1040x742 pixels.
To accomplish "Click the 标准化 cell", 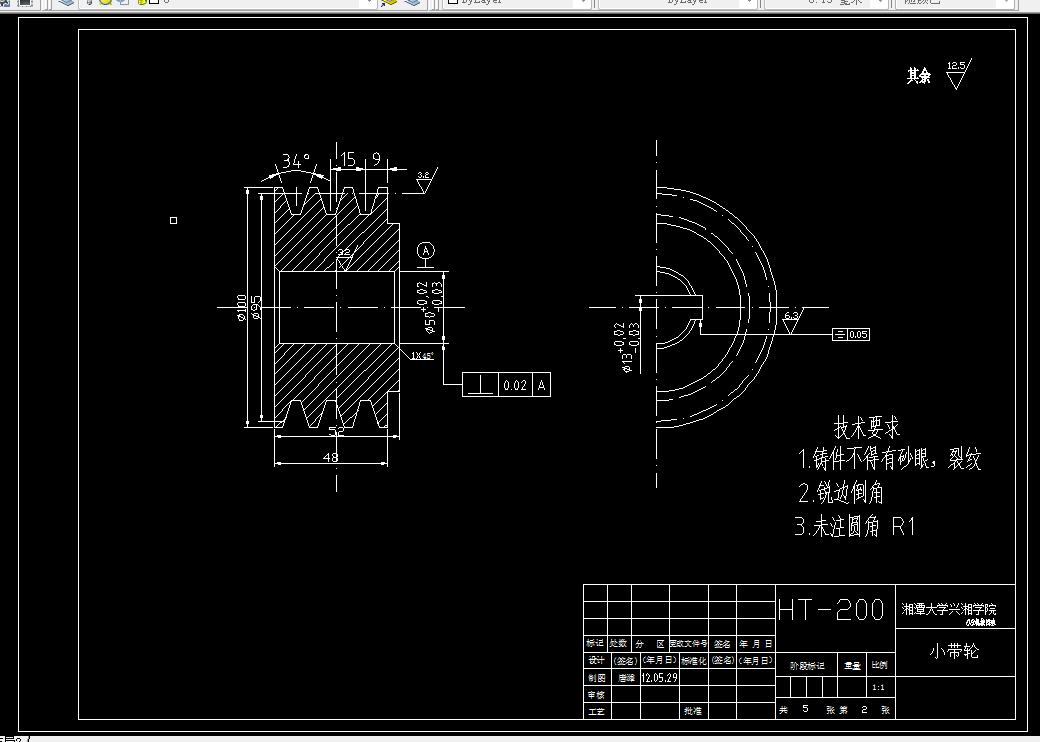I will [x=694, y=660].
